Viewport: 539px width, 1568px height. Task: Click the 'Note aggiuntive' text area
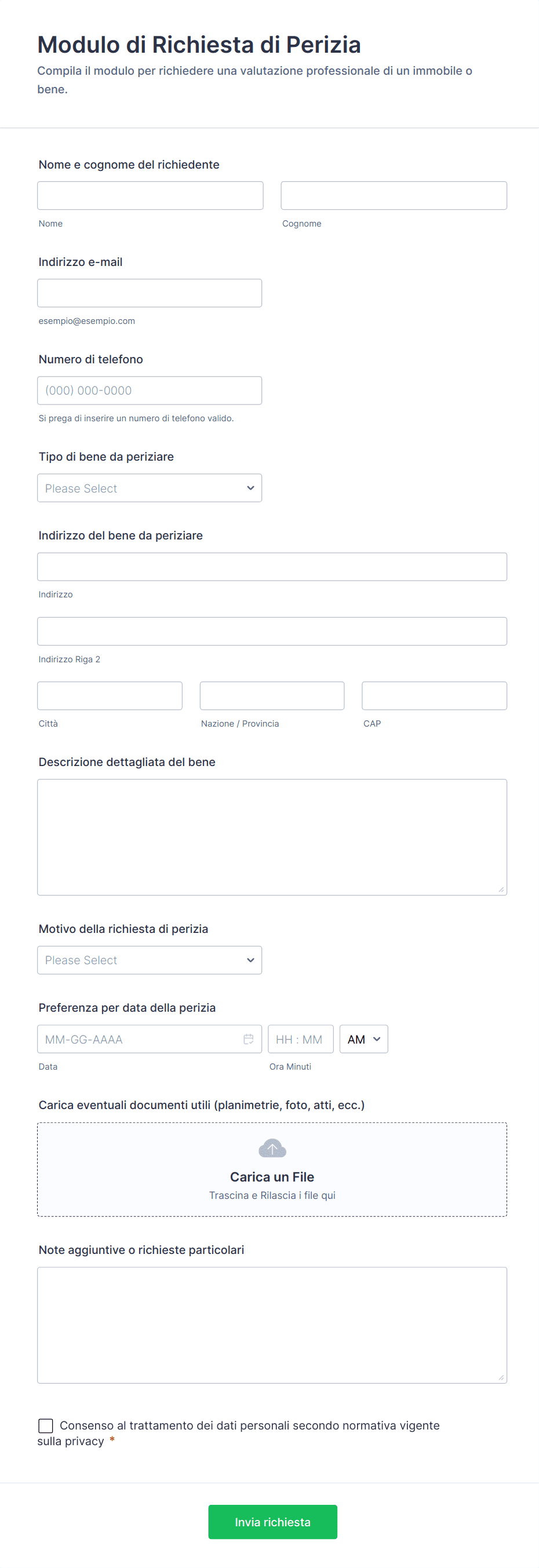point(272,1325)
